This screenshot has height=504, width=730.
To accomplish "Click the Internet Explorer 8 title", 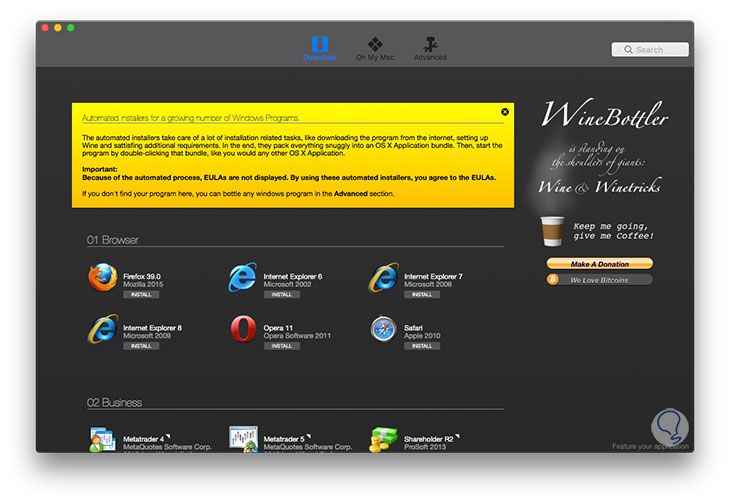I will point(152,328).
